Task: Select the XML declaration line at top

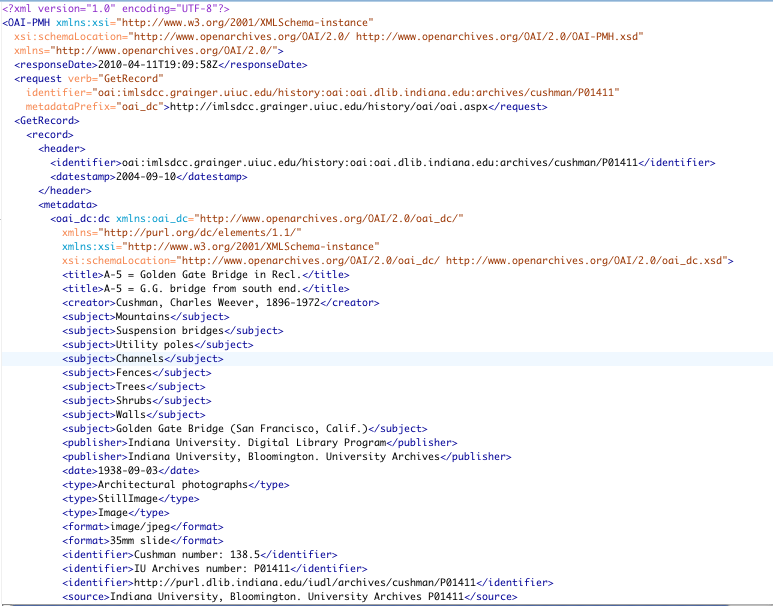Action: [116, 8]
